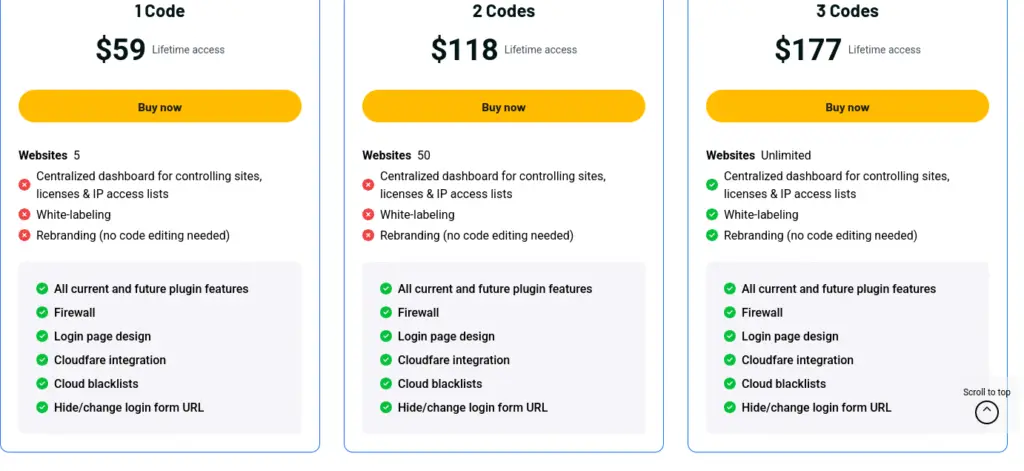Click the $59 price in 1 Code plan
1024x471 pixels.
[x=121, y=49]
